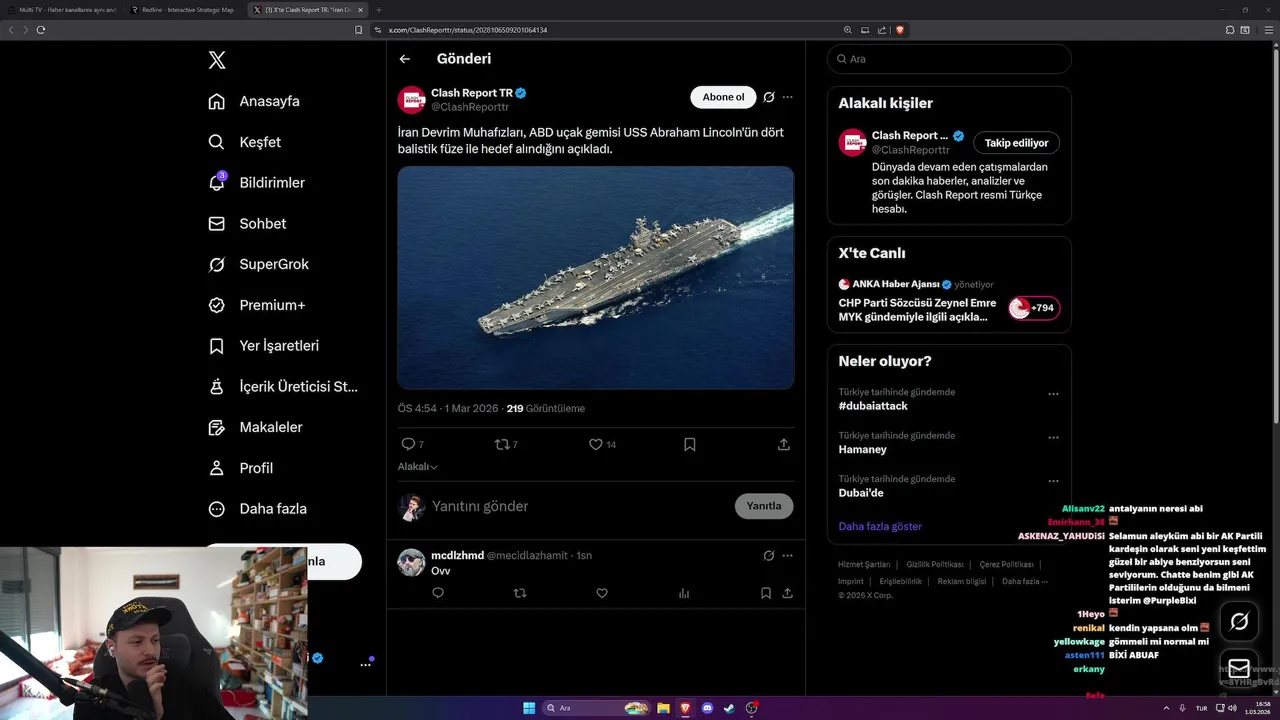The image size is (1280, 720).
Task: Click the Grok icon on mcdlzhmd reply
Action: (769, 555)
